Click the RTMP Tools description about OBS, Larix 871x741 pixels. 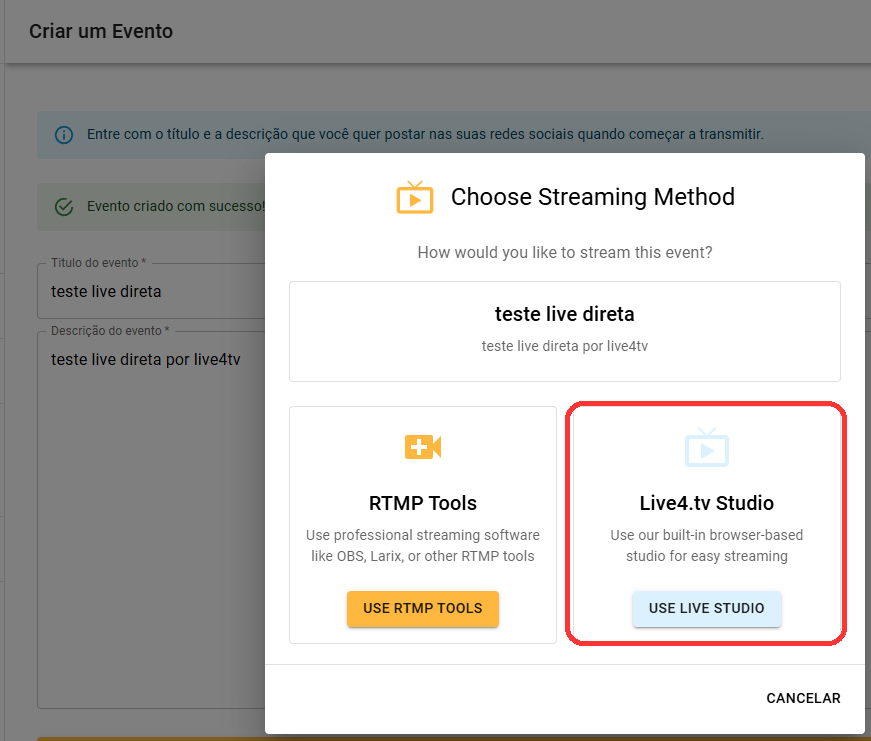[423, 545]
